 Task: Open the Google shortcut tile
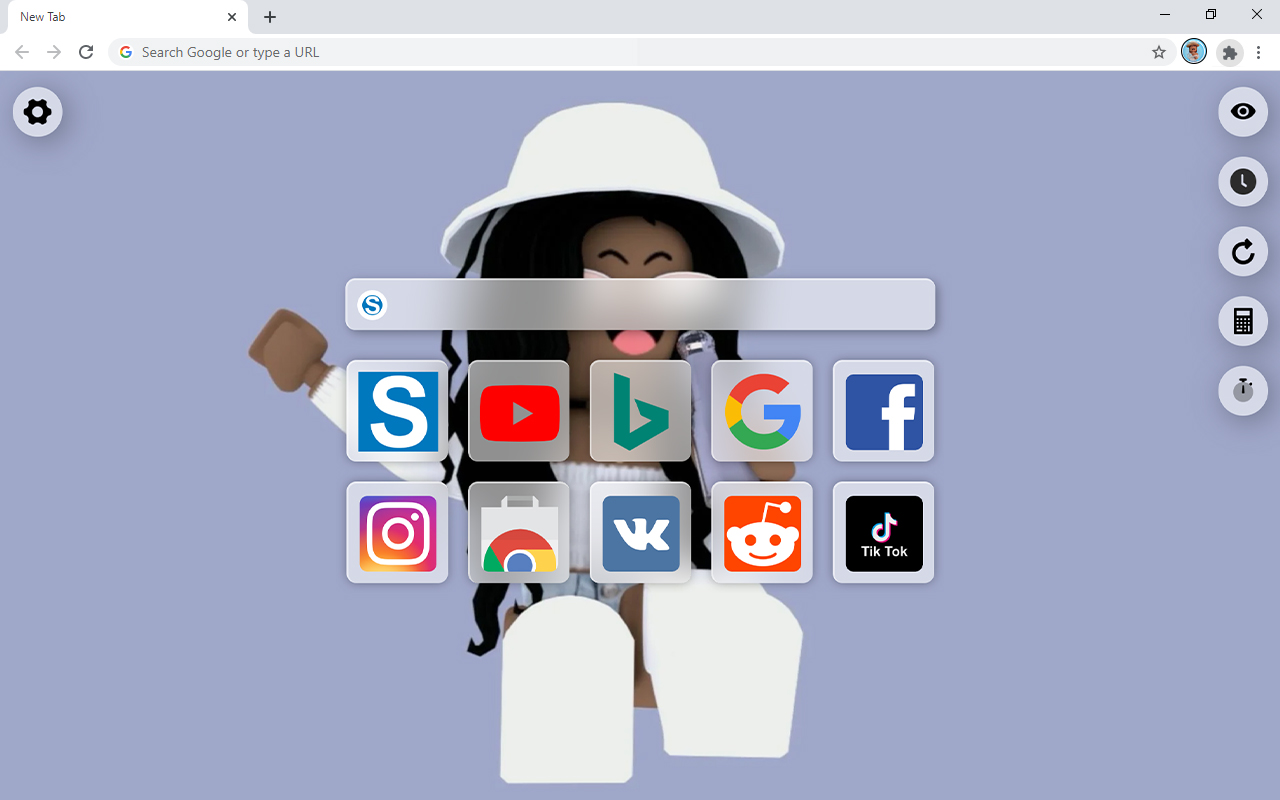pos(762,411)
